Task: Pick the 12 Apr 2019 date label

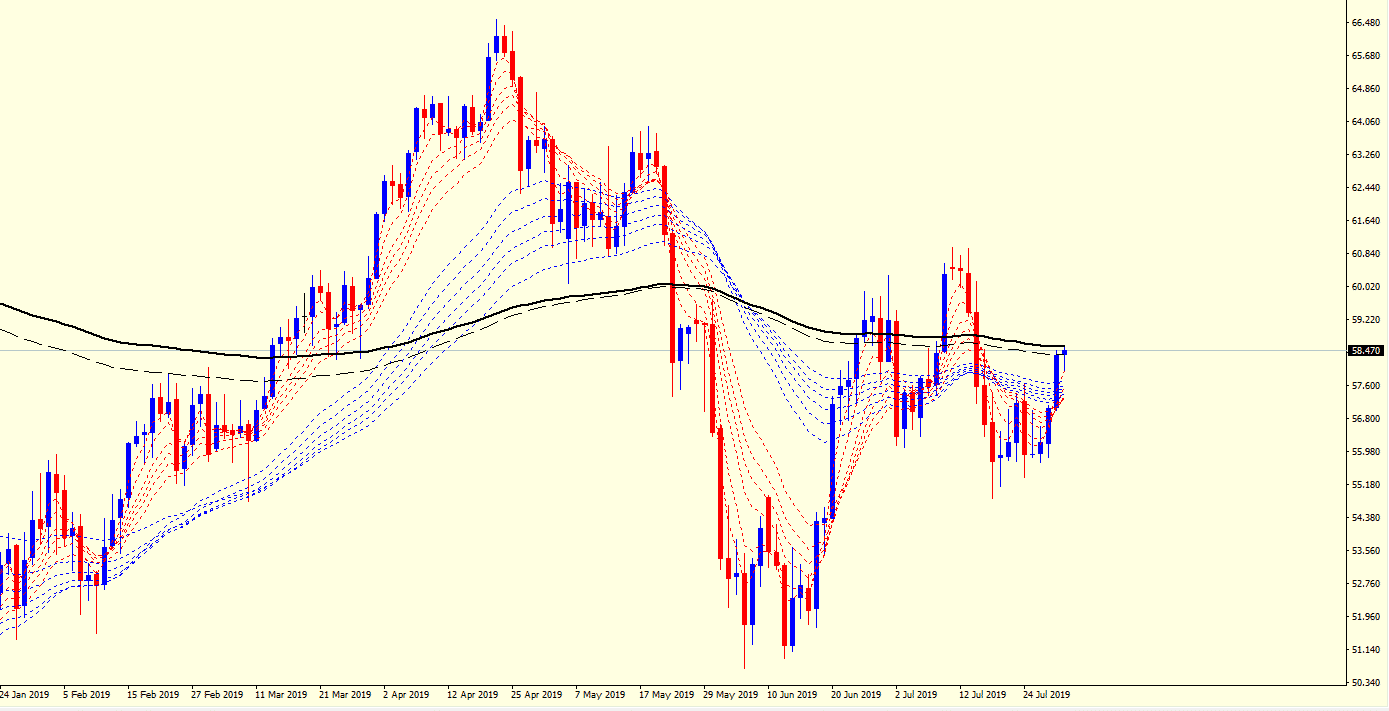Action: (x=473, y=695)
